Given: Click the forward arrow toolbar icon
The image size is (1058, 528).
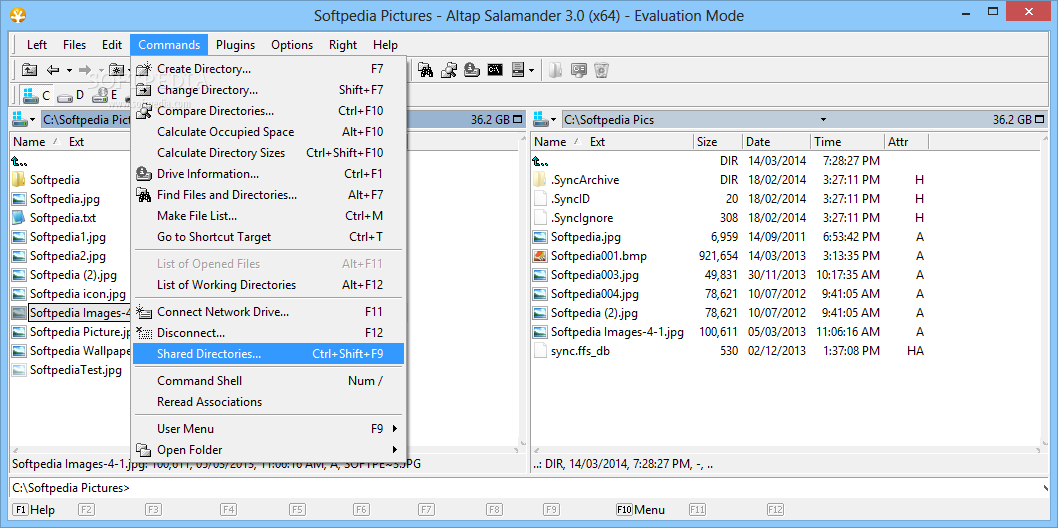Looking at the screenshot, I should [84, 69].
